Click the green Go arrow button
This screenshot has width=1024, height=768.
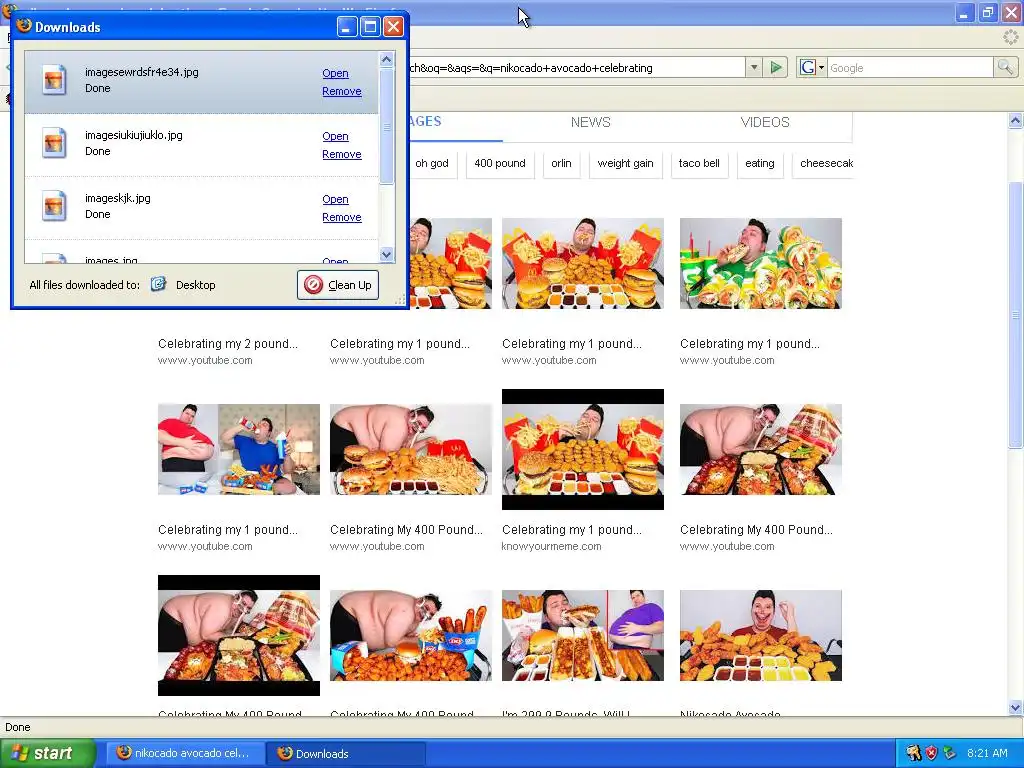click(776, 67)
